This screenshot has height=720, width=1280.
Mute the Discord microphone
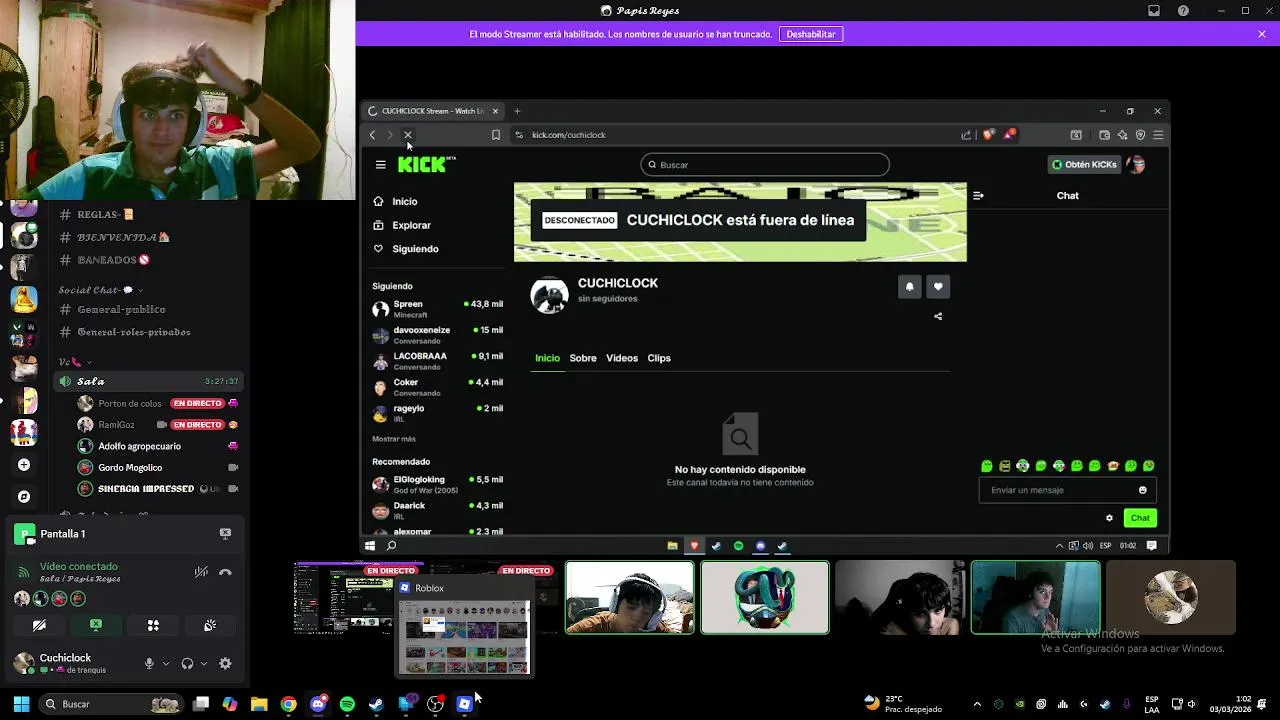[149, 663]
